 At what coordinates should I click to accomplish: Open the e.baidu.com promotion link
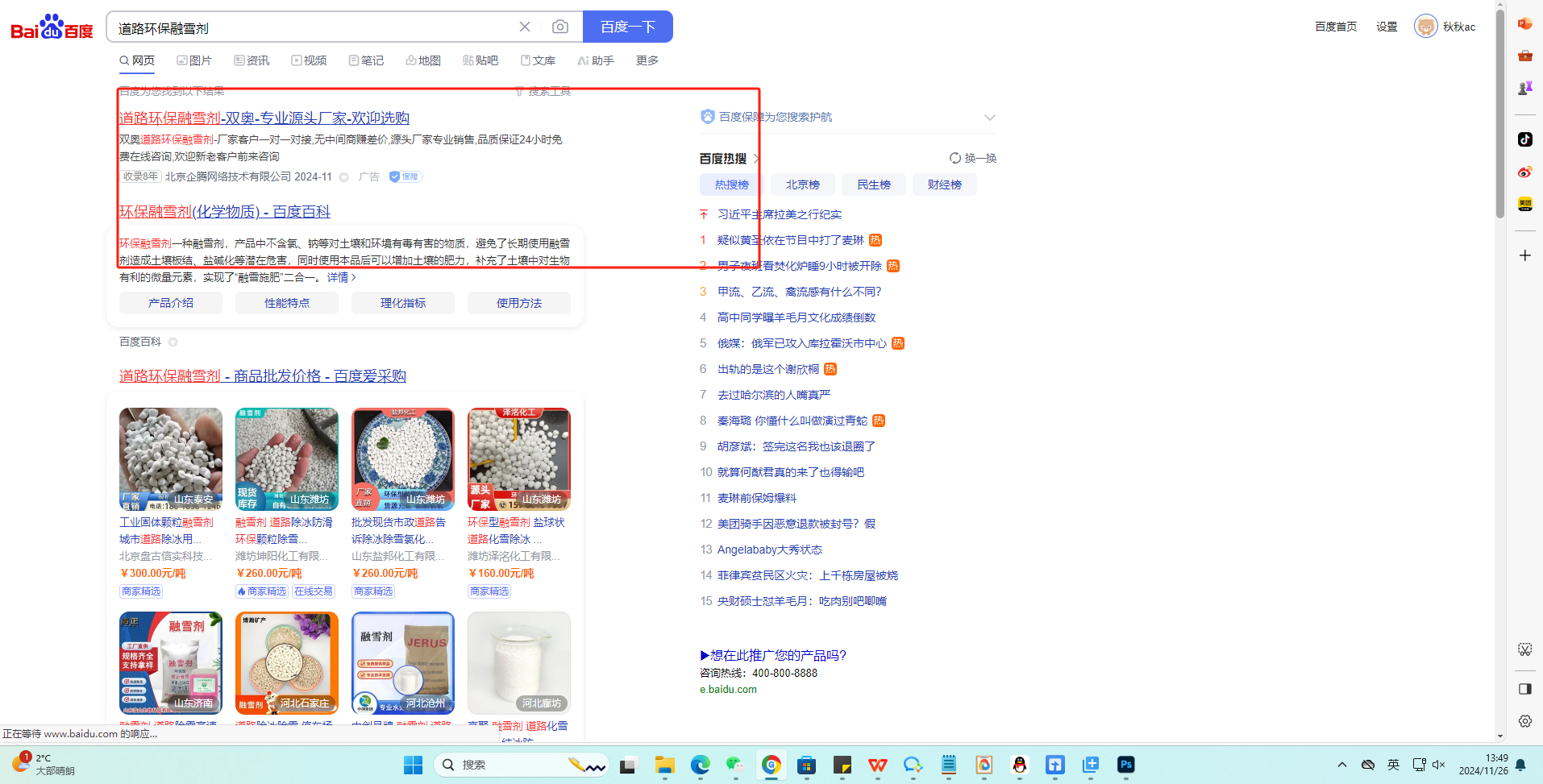(728, 690)
